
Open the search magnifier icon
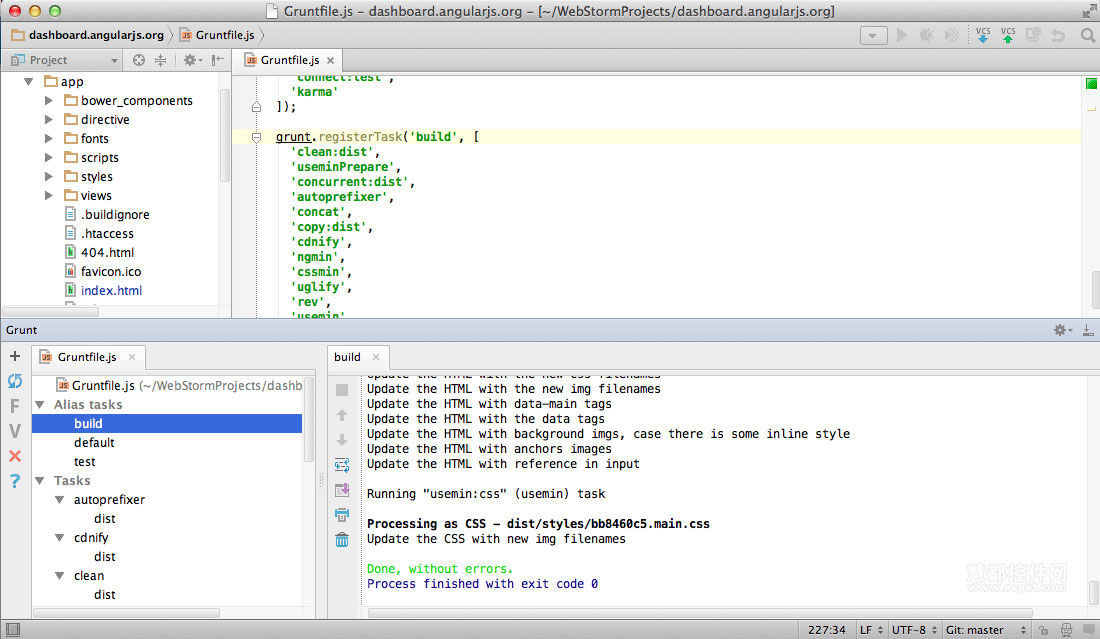(1087, 35)
